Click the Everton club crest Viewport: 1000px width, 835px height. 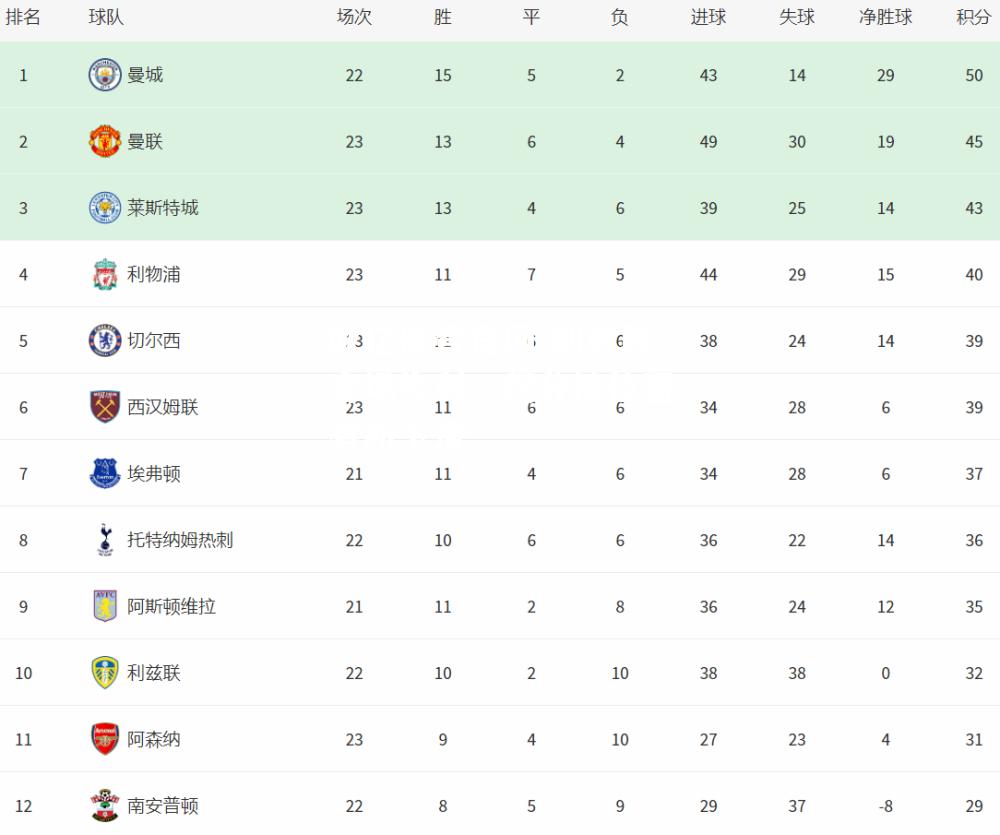coord(105,473)
